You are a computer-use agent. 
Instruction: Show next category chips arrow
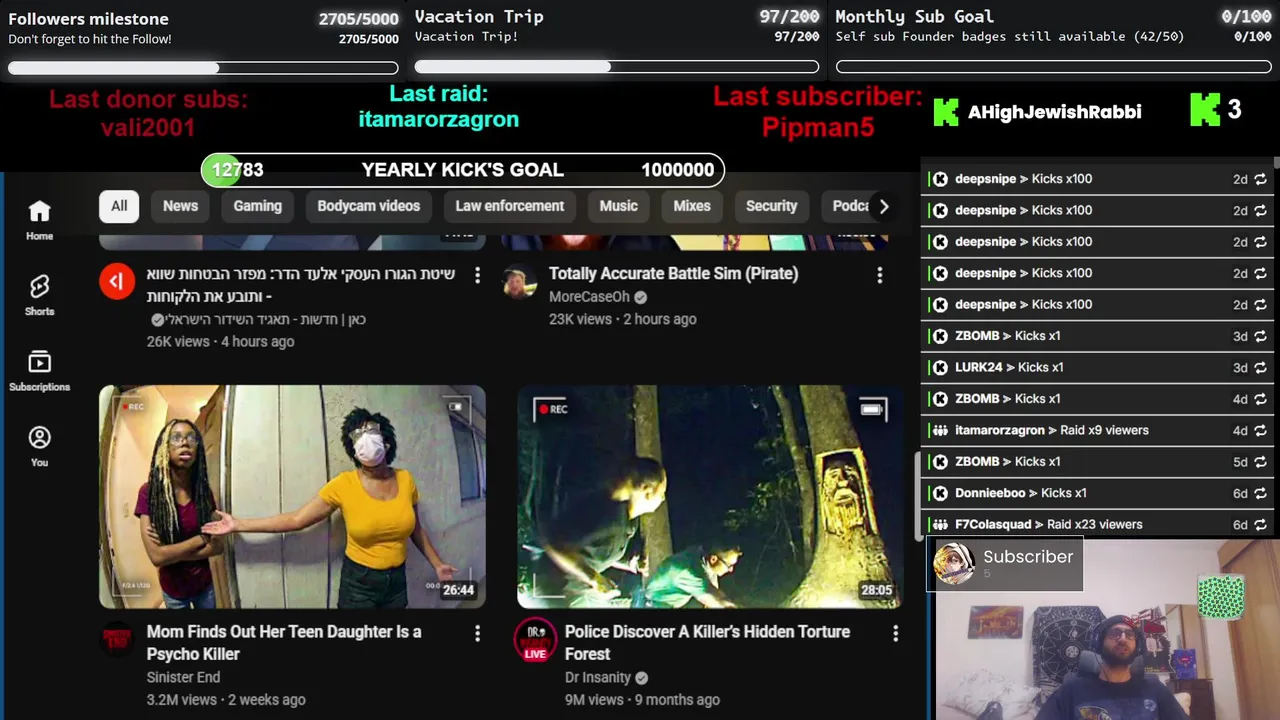(x=883, y=206)
